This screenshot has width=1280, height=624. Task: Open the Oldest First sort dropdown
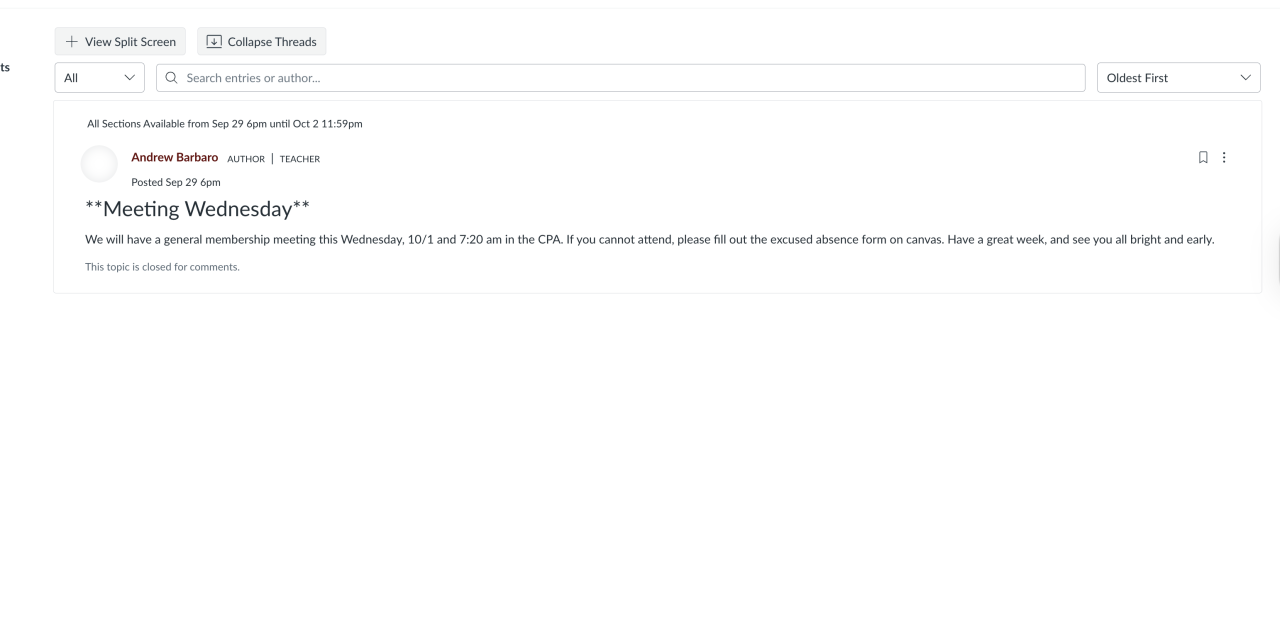[x=1177, y=78]
